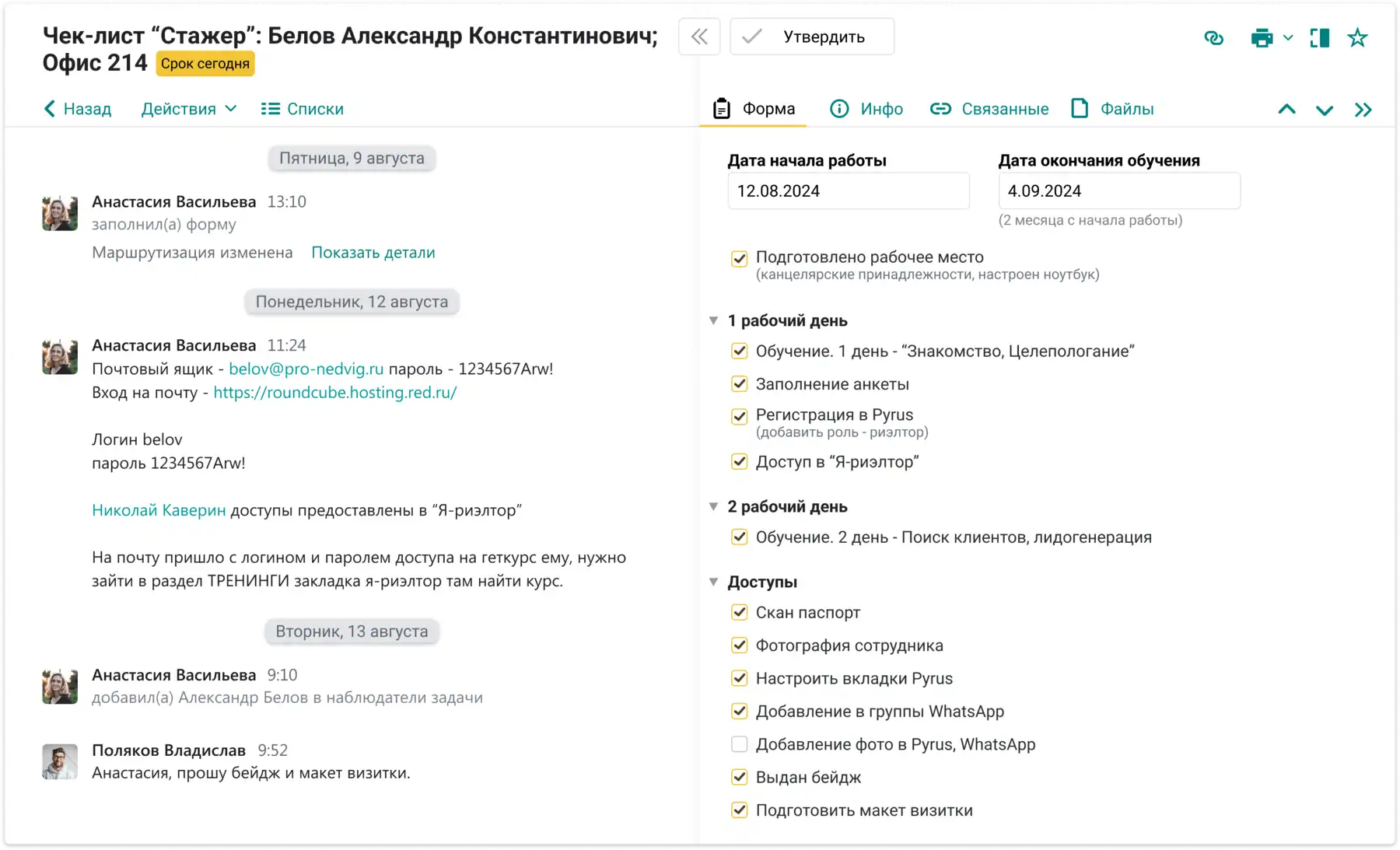Uncheck 'Заполнение анкеты' checkbox
The width and height of the screenshot is (1400, 850).
tap(739, 384)
